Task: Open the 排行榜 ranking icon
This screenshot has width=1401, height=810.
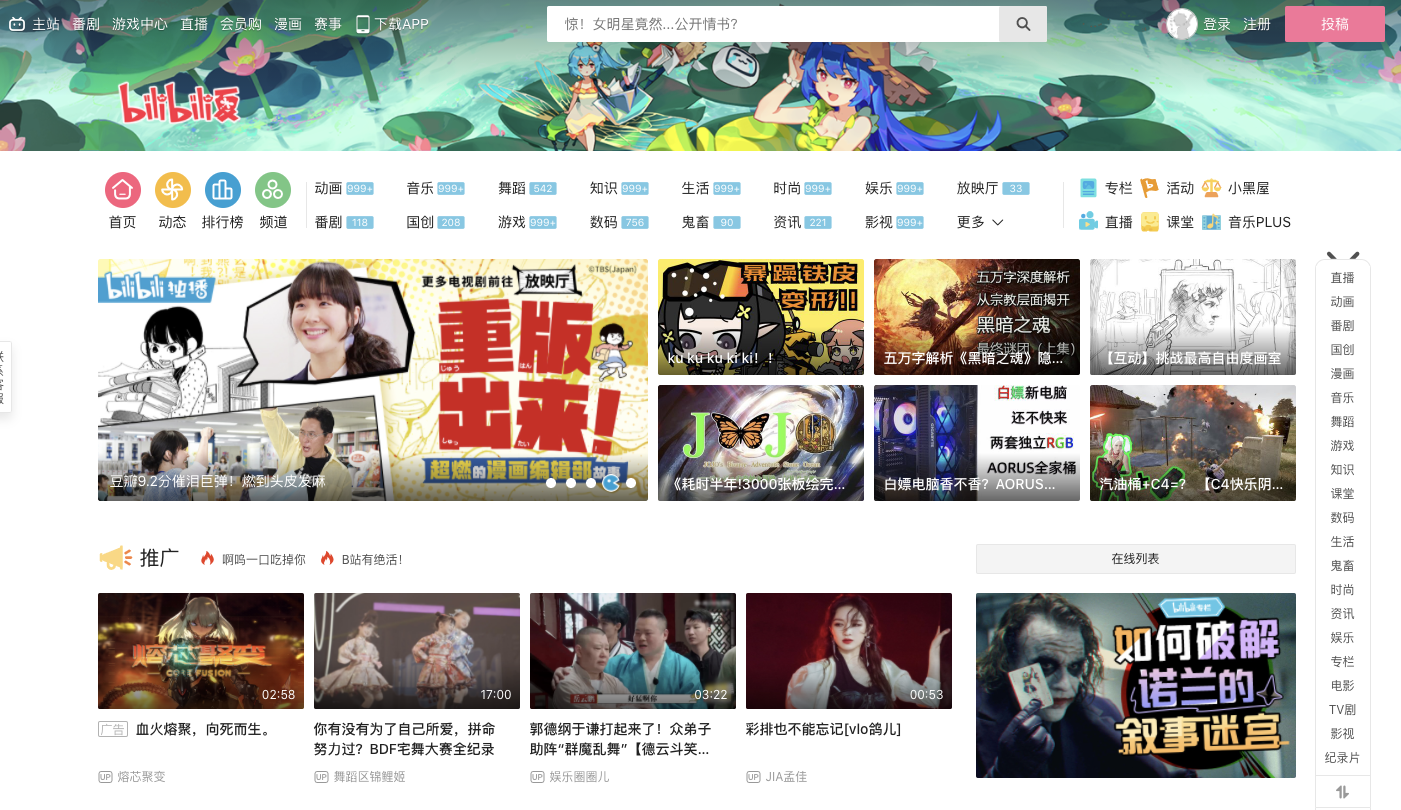Action: click(223, 190)
